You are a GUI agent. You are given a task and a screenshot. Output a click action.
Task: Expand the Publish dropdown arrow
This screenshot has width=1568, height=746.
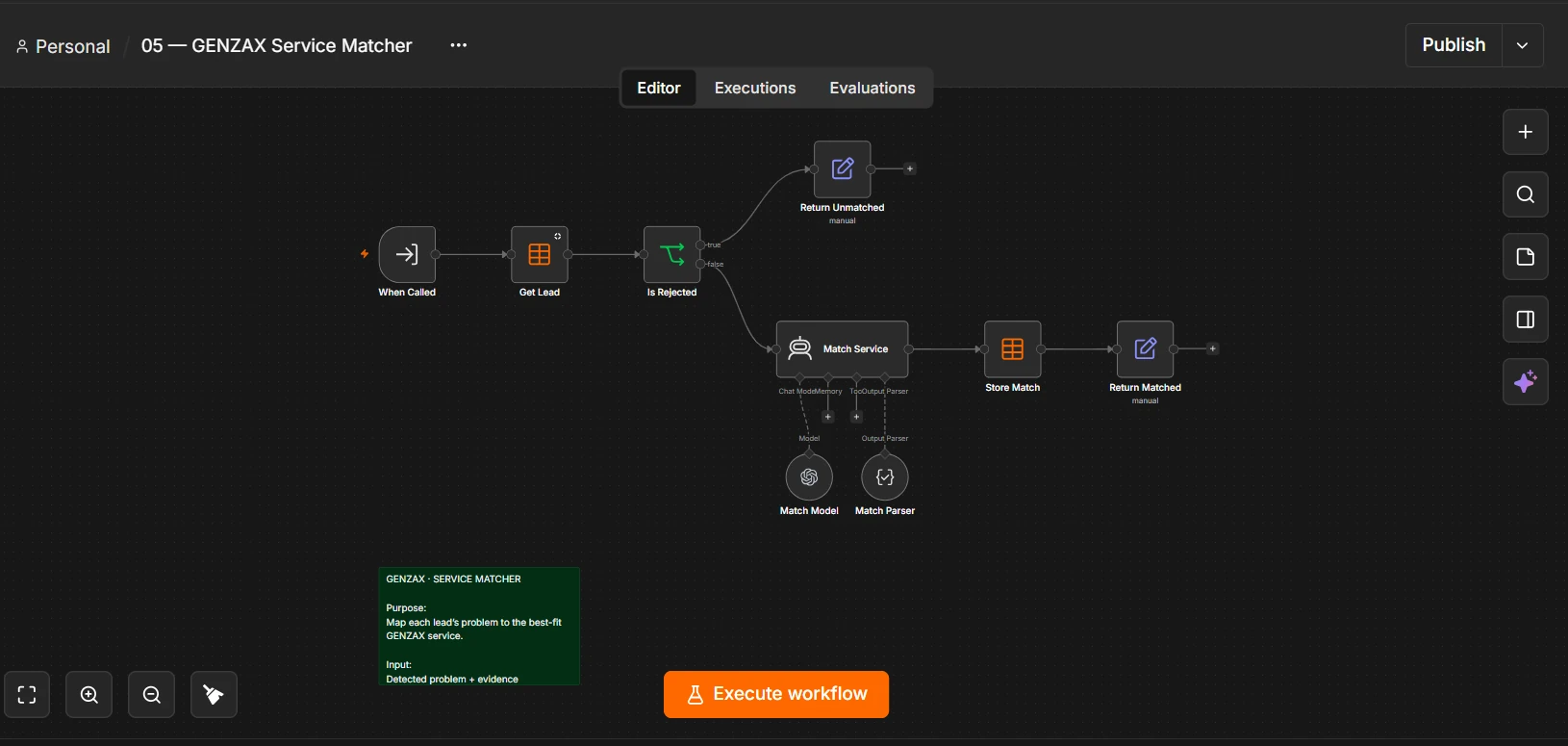pos(1523,45)
